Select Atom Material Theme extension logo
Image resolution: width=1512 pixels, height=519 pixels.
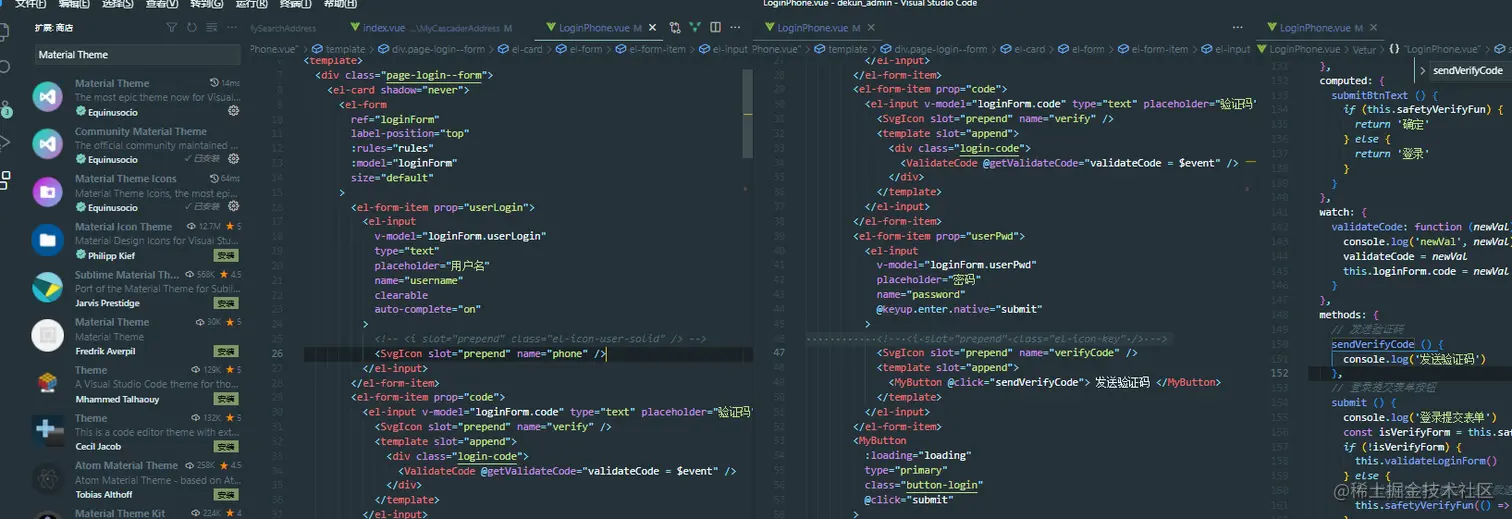(47, 479)
